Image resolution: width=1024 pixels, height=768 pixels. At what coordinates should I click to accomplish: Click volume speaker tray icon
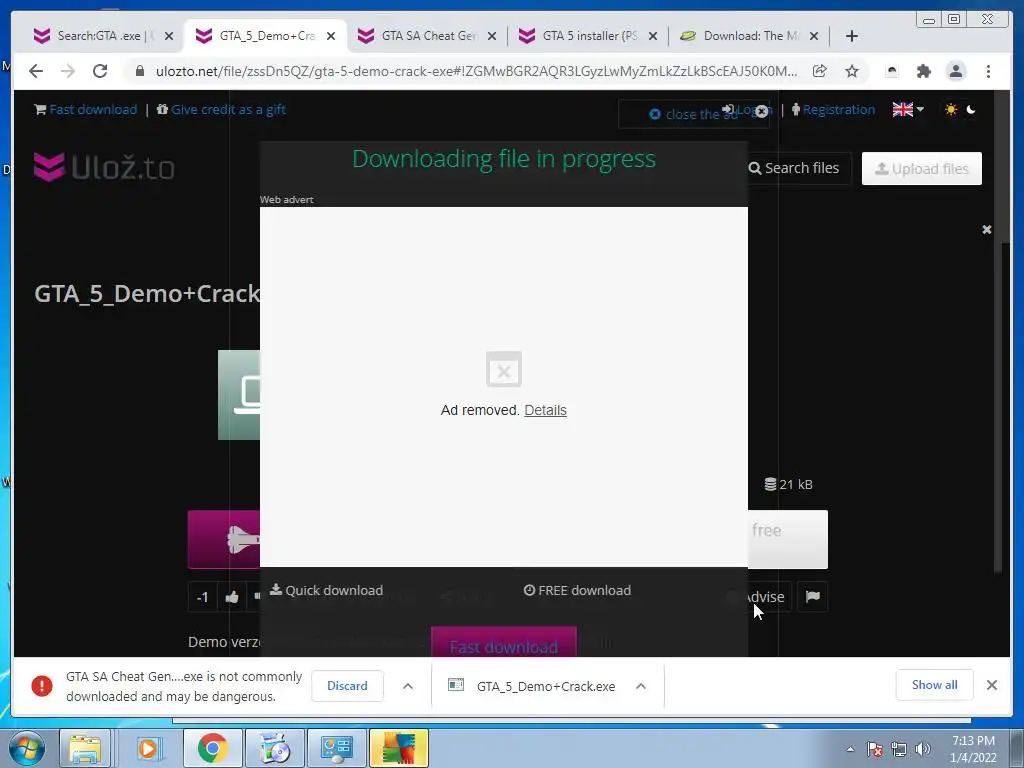click(x=923, y=749)
